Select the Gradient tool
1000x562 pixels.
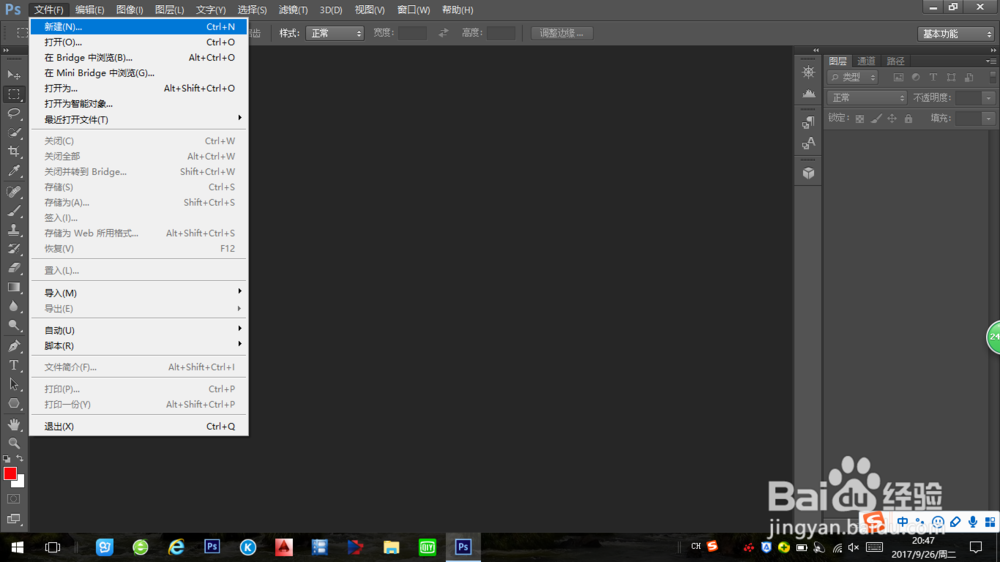(x=13, y=288)
